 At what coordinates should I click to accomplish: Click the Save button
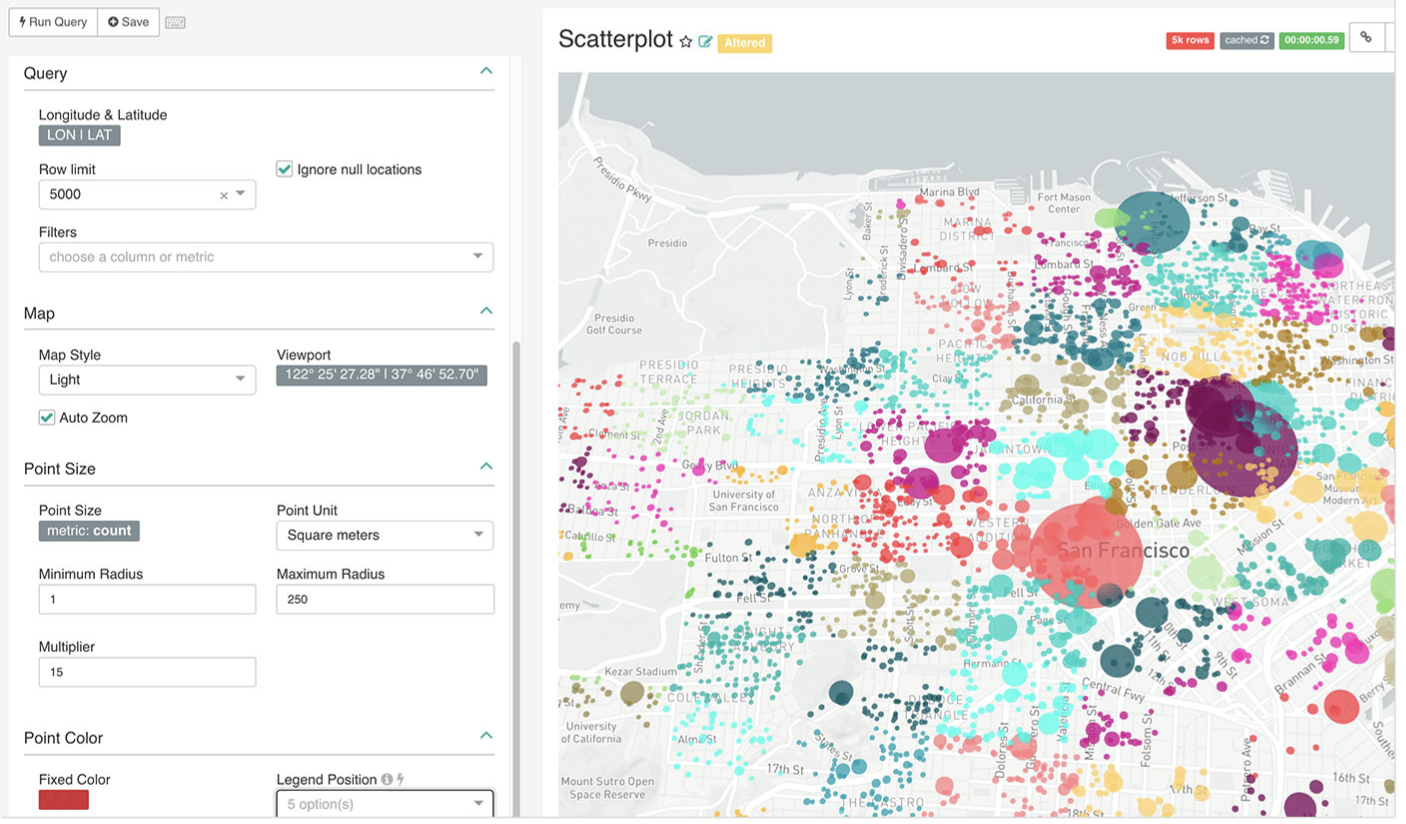click(128, 22)
